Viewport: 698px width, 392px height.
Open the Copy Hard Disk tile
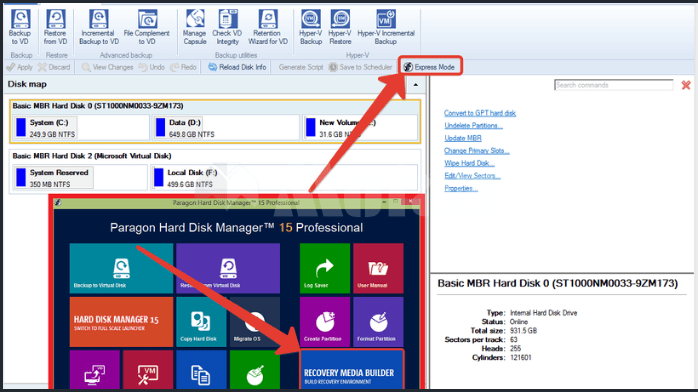201,322
